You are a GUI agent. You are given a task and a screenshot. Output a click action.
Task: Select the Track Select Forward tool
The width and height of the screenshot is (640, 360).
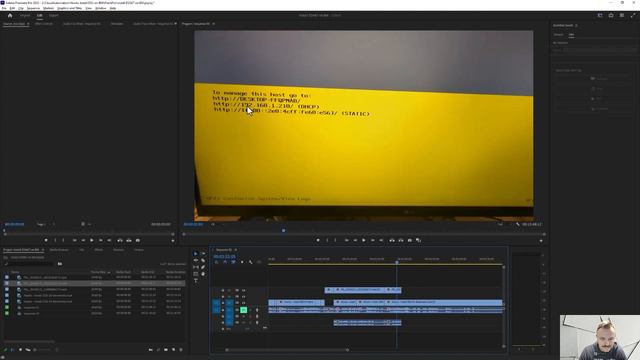203,253
